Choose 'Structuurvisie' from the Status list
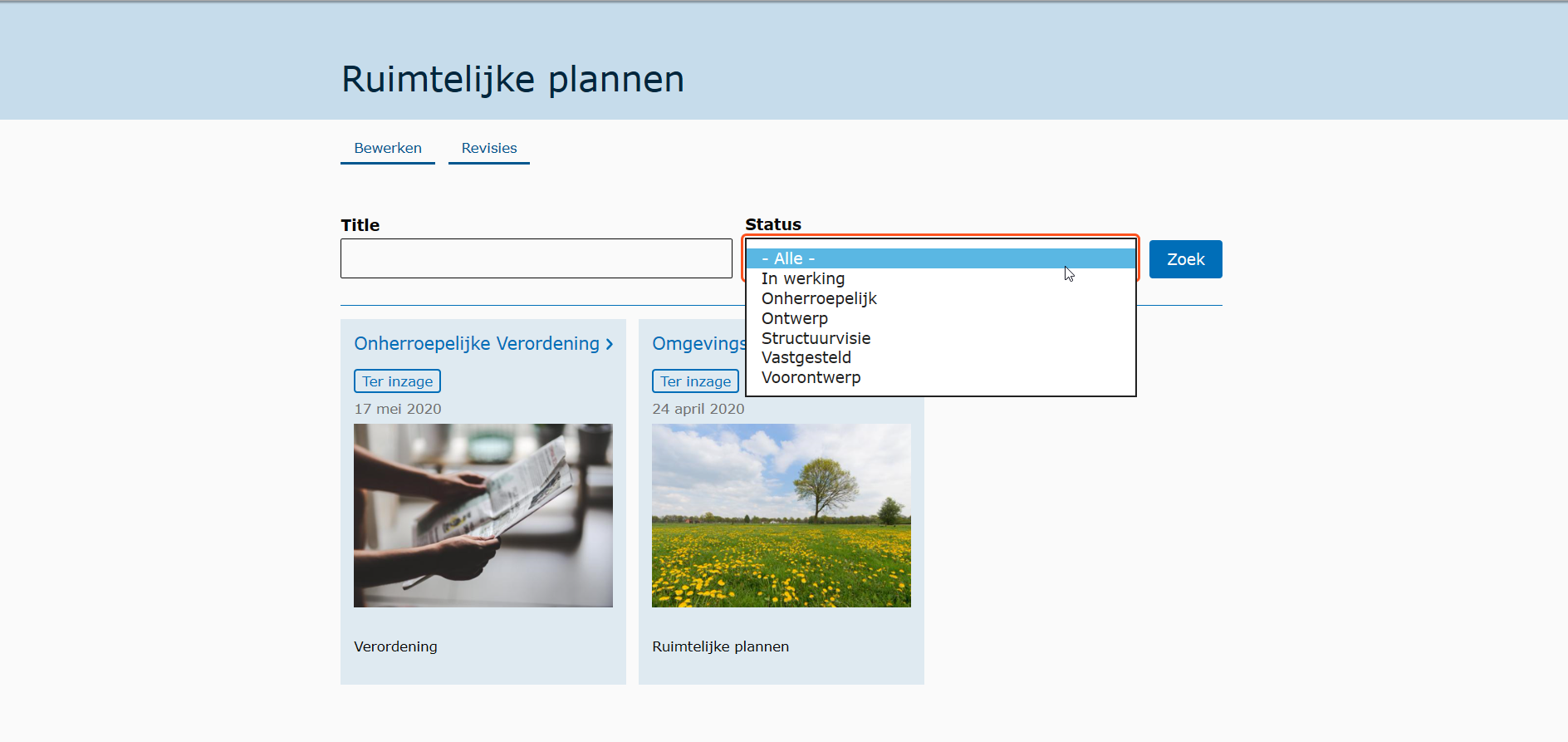The image size is (1568, 742). pos(816,338)
